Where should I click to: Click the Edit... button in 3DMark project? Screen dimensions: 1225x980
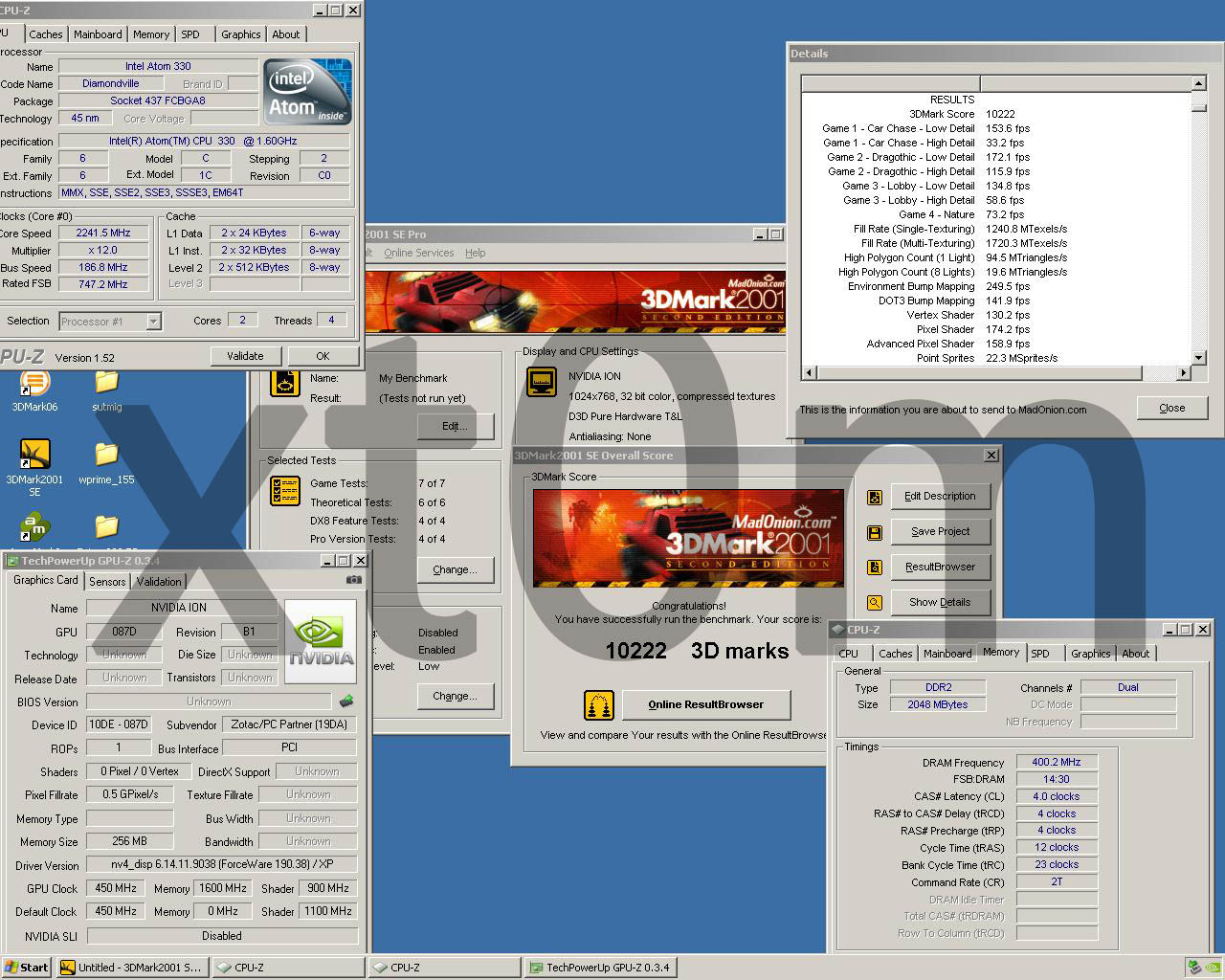455,427
